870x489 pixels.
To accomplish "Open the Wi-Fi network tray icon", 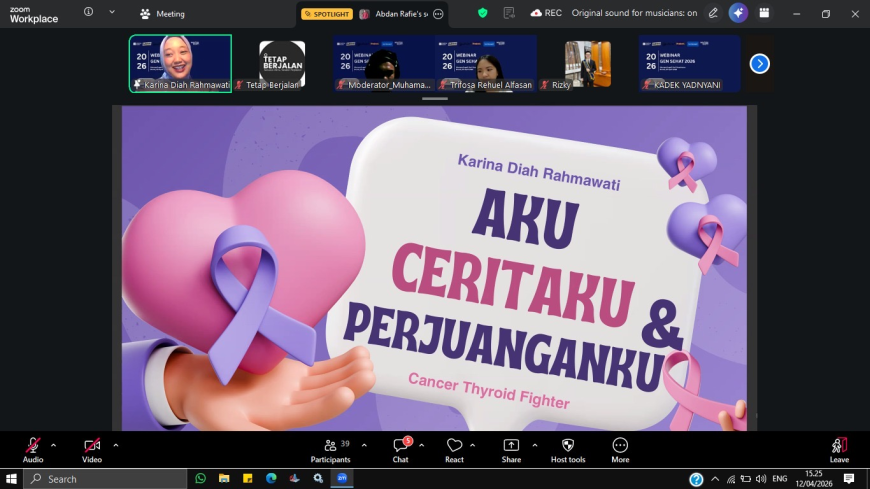I will [731, 479].
